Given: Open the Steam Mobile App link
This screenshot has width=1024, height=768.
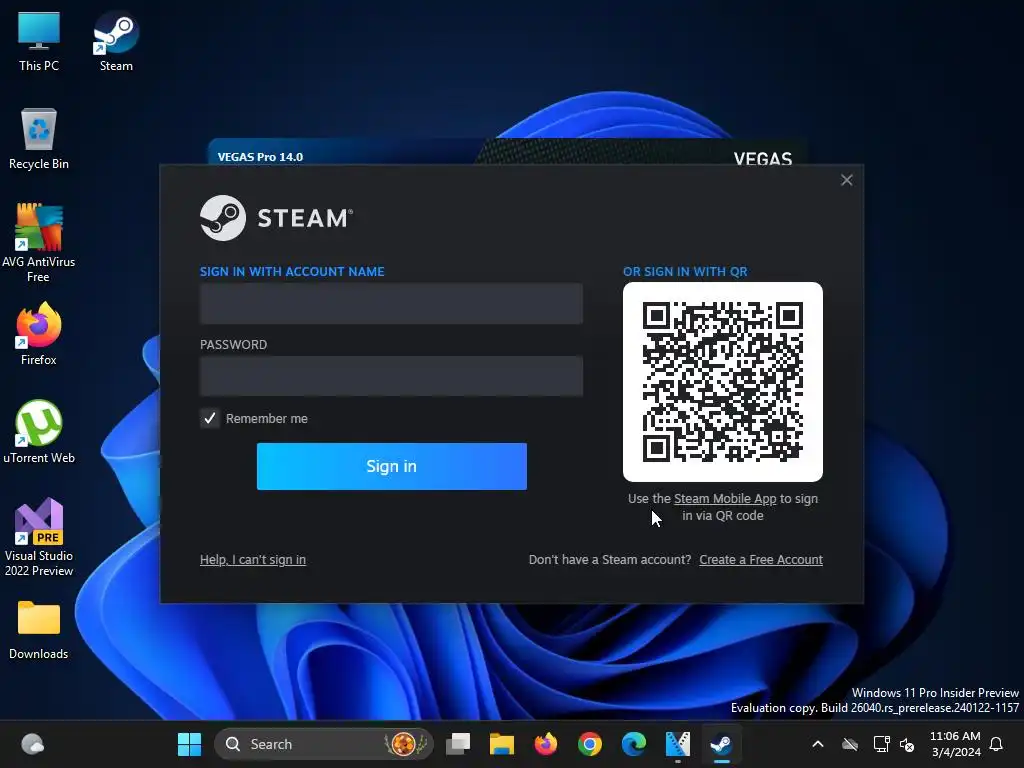Looking at the screenshot, I should click(x=725, y=498).
